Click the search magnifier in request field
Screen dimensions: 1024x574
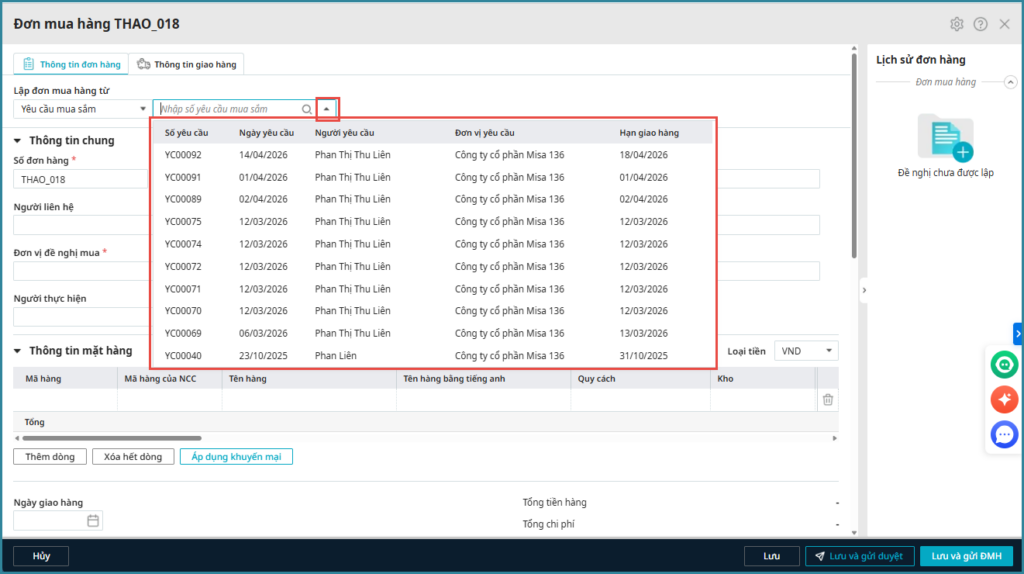coord(306,109)
